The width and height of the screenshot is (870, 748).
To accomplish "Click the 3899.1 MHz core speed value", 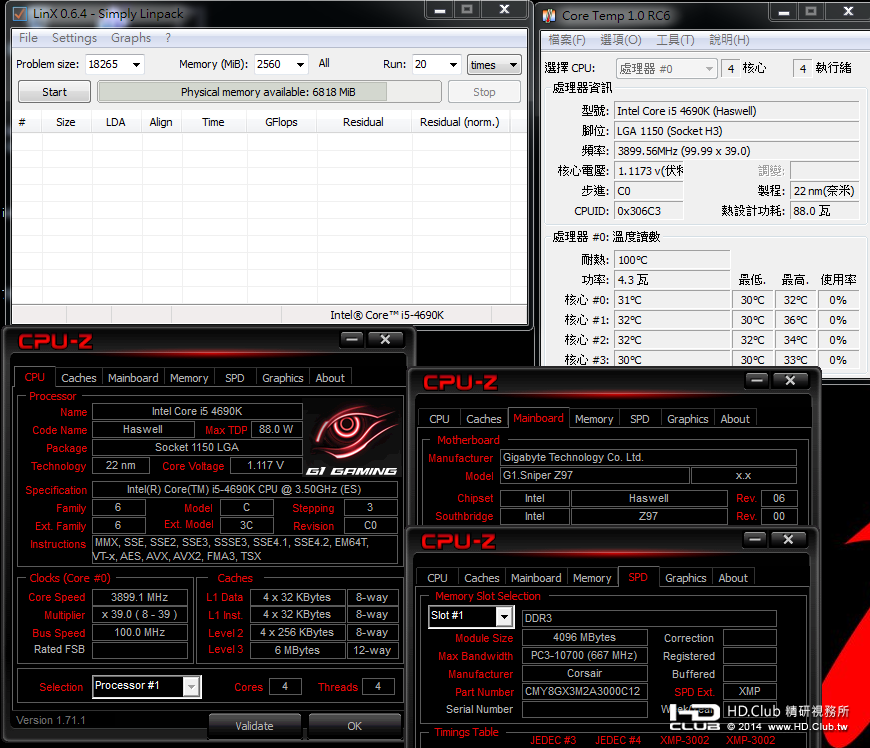I will [x=140, y=597].
